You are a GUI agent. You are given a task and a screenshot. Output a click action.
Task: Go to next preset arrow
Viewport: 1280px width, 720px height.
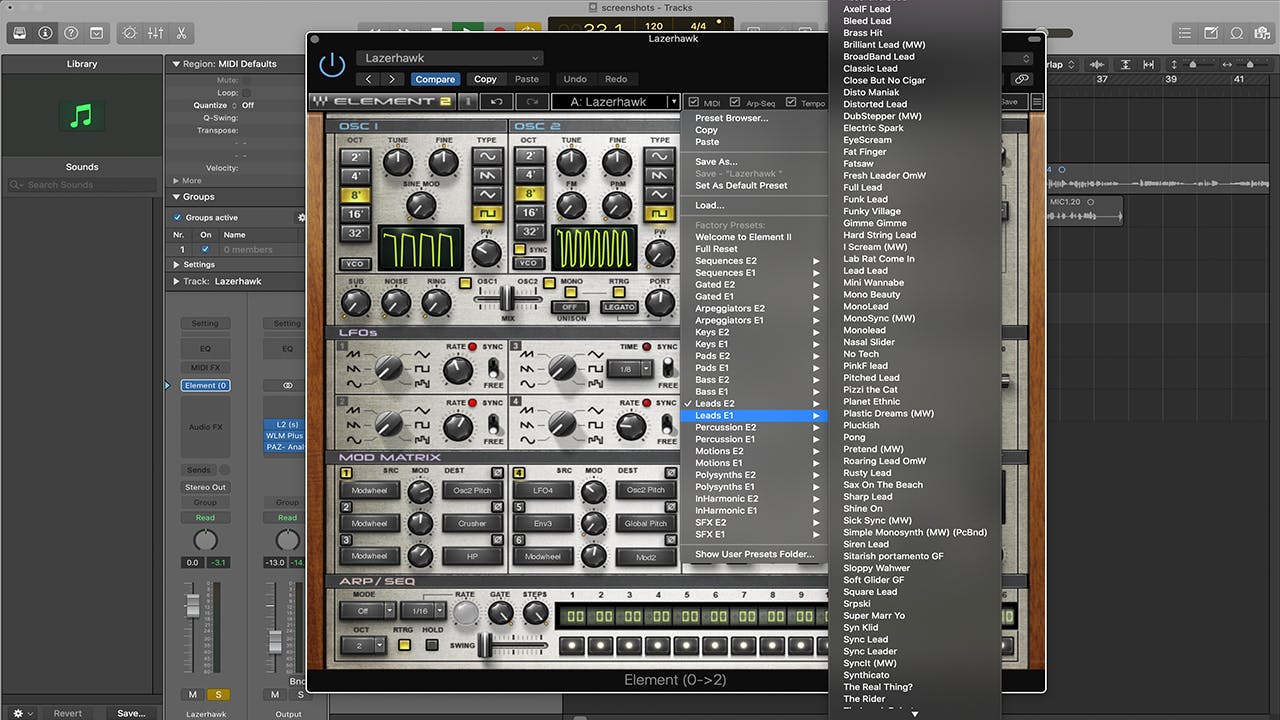(391, 79)
